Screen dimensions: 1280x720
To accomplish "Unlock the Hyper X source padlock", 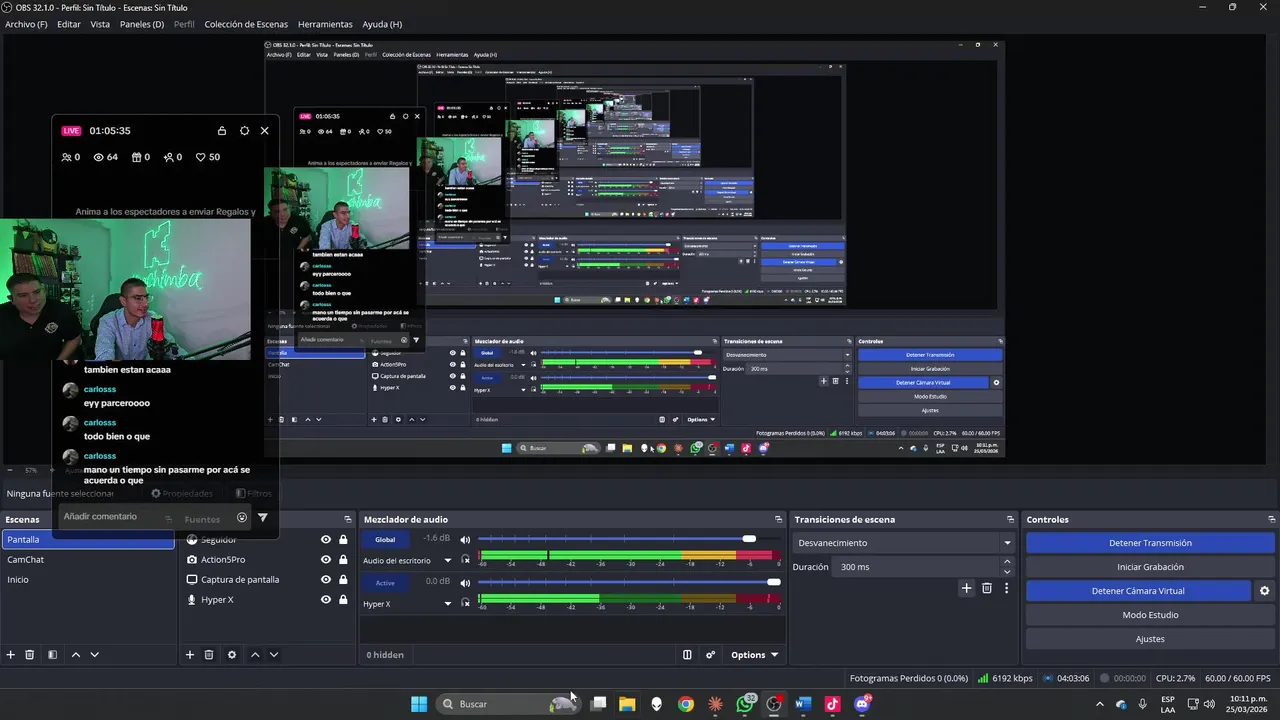I will [343, 600].
